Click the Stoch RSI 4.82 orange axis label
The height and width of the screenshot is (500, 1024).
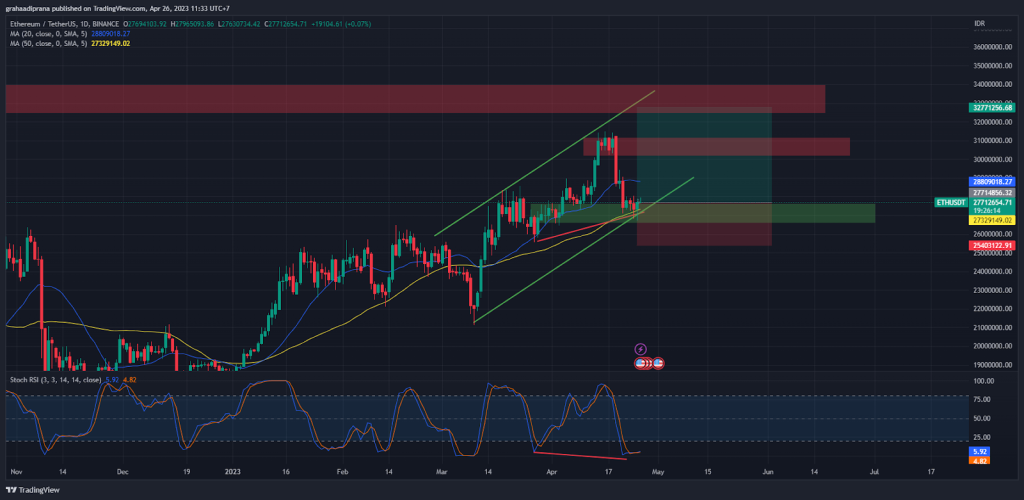pyautogui.click(x=980, y=460)
